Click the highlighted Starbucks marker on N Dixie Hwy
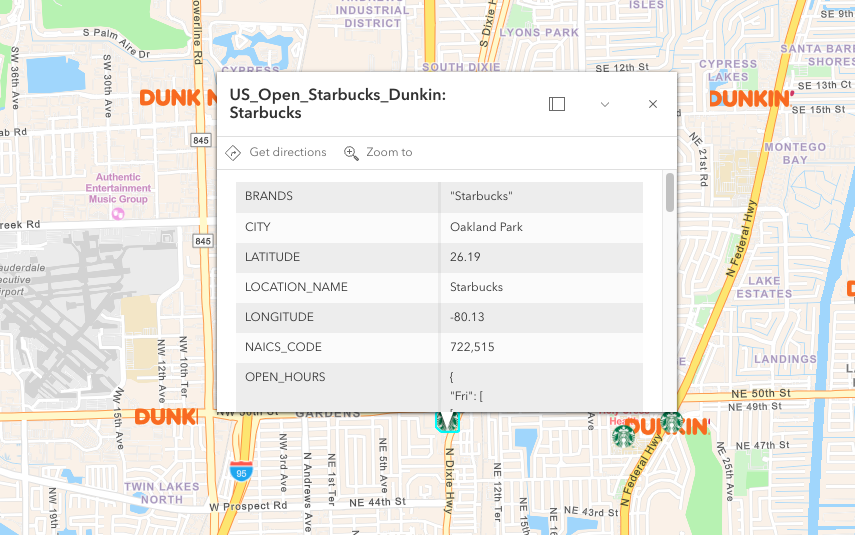This screenshot has width=855, height=535. pos(447,421)
